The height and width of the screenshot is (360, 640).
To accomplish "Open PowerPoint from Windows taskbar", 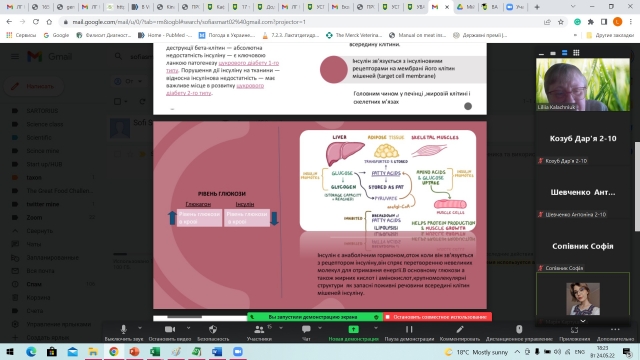I will (x=134, y=351).
